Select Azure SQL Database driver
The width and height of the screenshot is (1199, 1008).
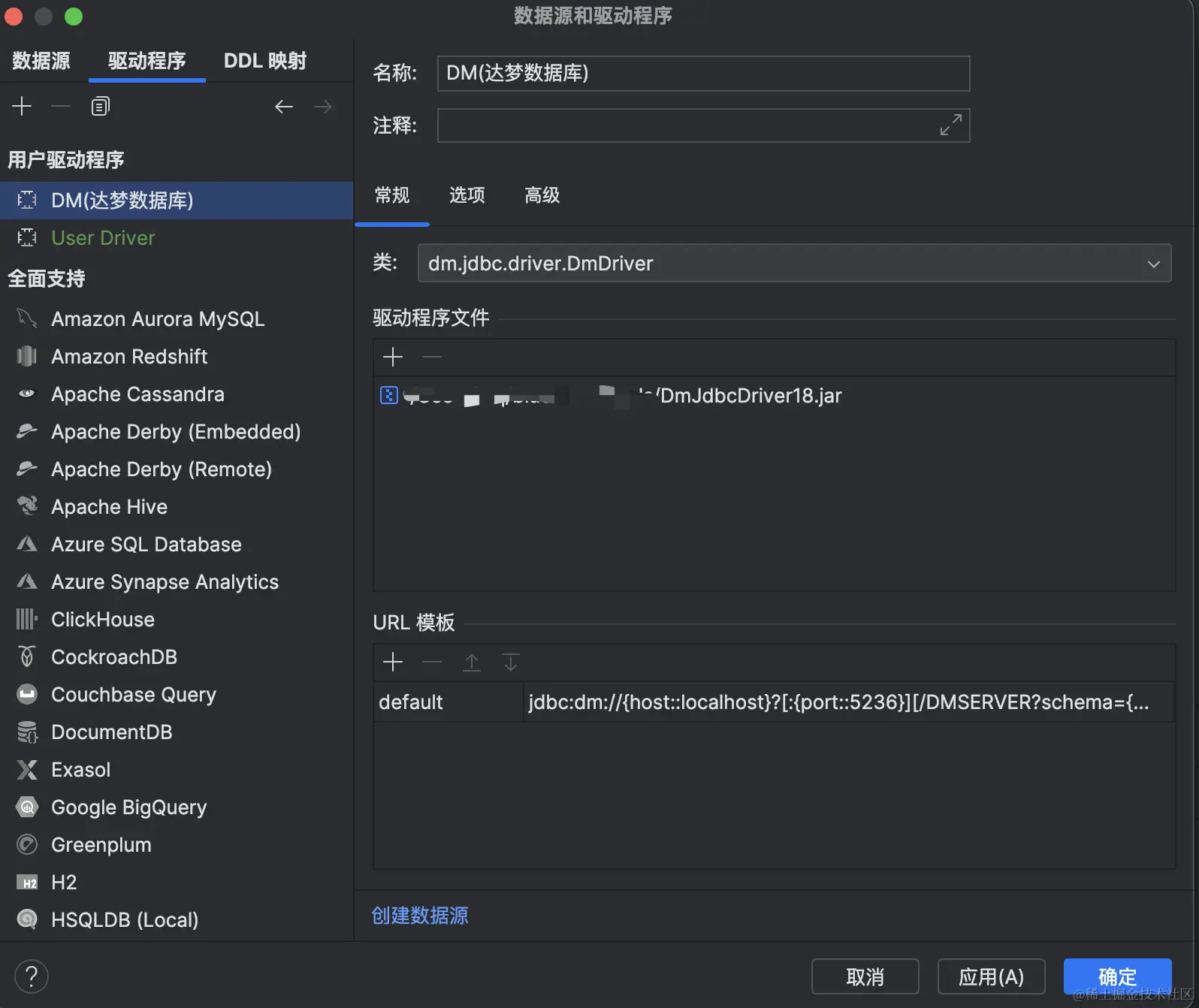[177, 544]
